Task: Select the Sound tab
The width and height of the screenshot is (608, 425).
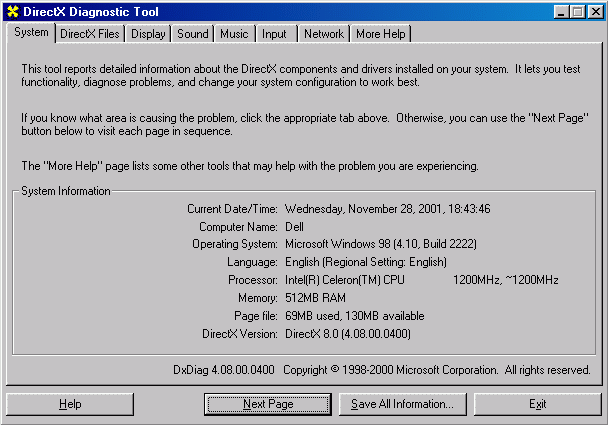Action: point(193,34)
